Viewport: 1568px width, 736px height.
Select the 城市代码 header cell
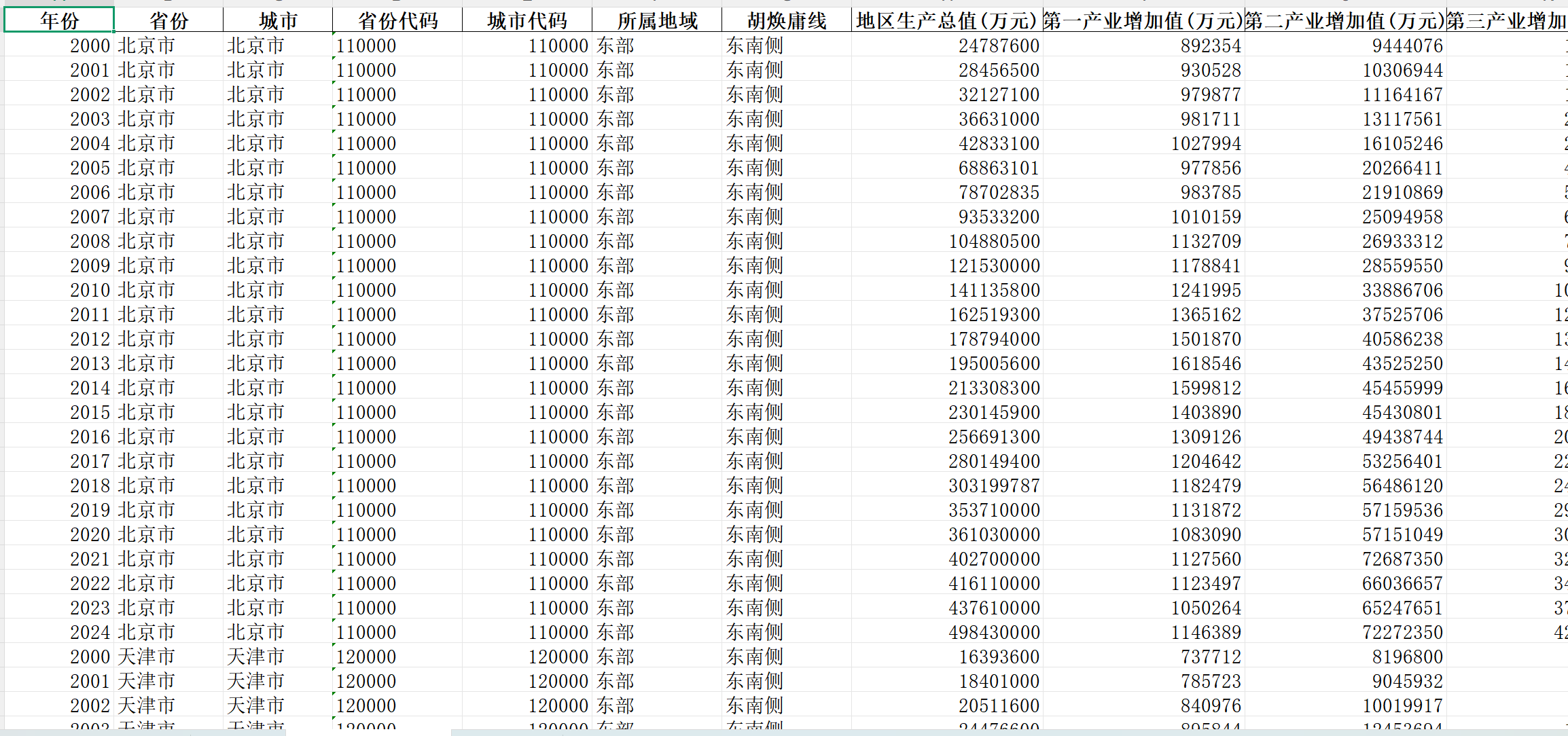tap(527, 20)
